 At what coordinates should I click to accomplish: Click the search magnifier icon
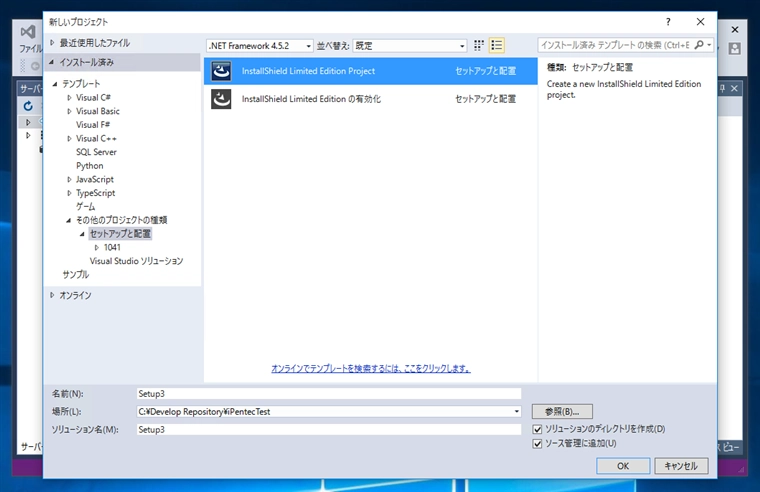[x=699, y=45]
